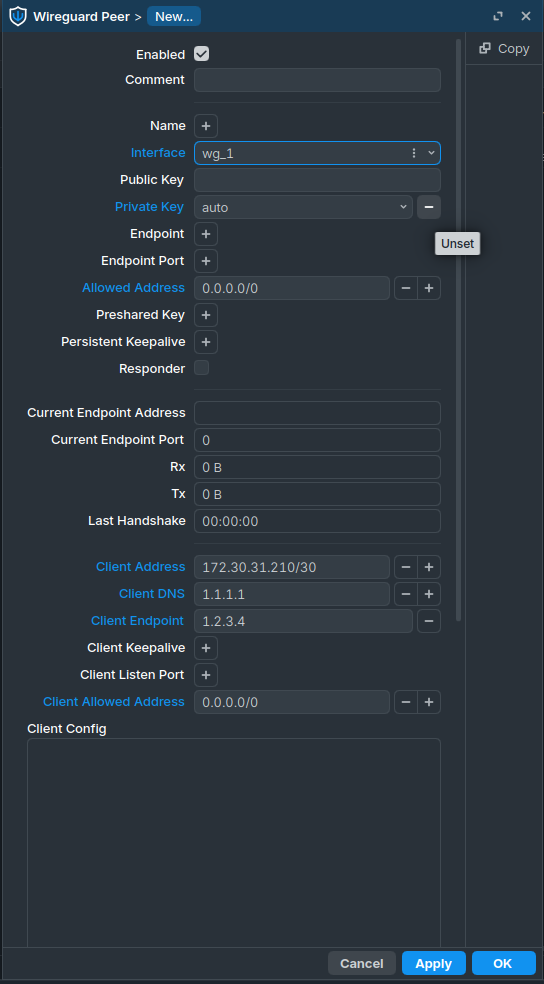Open the three-dot menu in Interface field
This screenshot has height=984, width=544.
coord(413,153)
